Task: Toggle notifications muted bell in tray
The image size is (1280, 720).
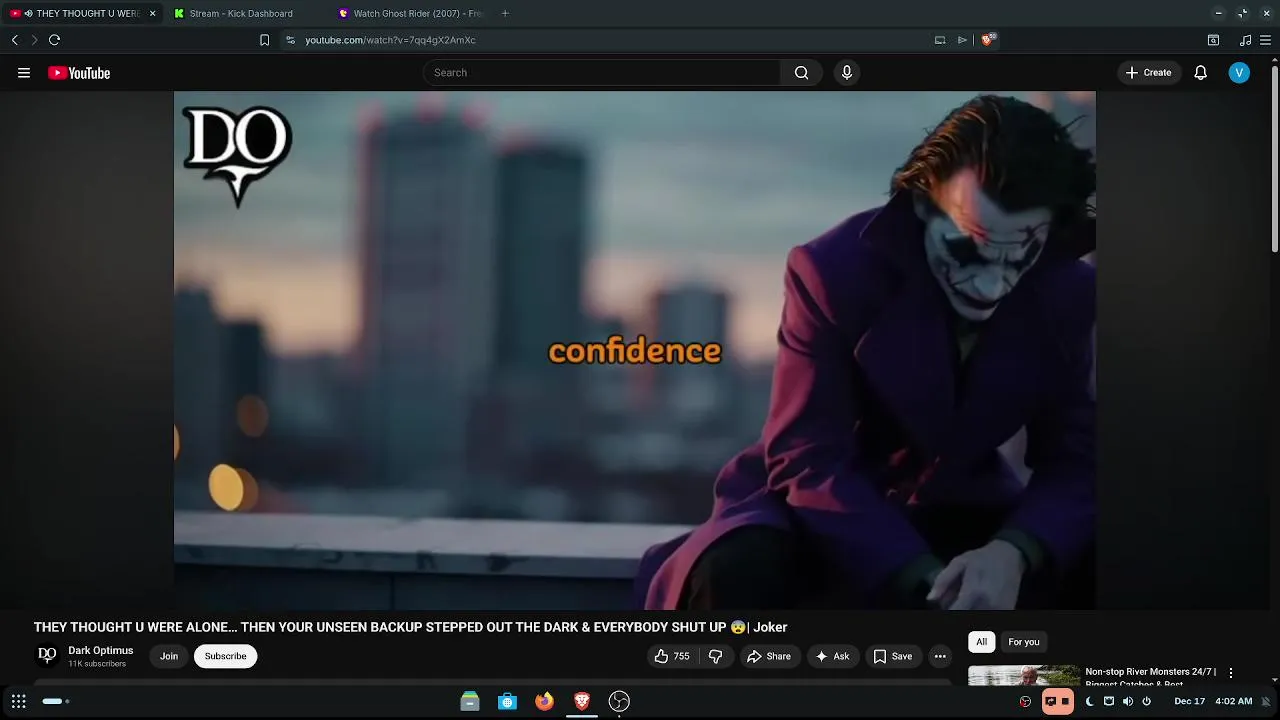Action: point(1266,701)
